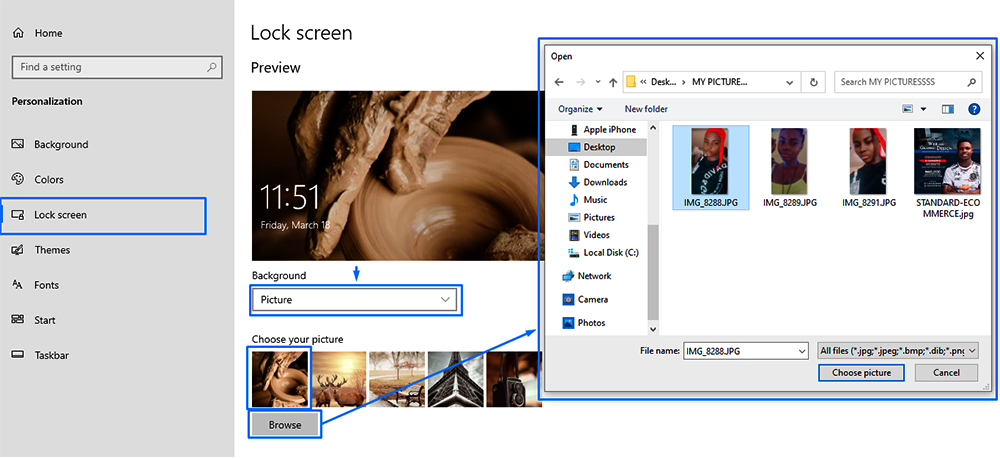Viewport: 1000px width, 458px height.
Task: Click the Help question mark icon
Action: pyautogui.click(x=973, y=109)
